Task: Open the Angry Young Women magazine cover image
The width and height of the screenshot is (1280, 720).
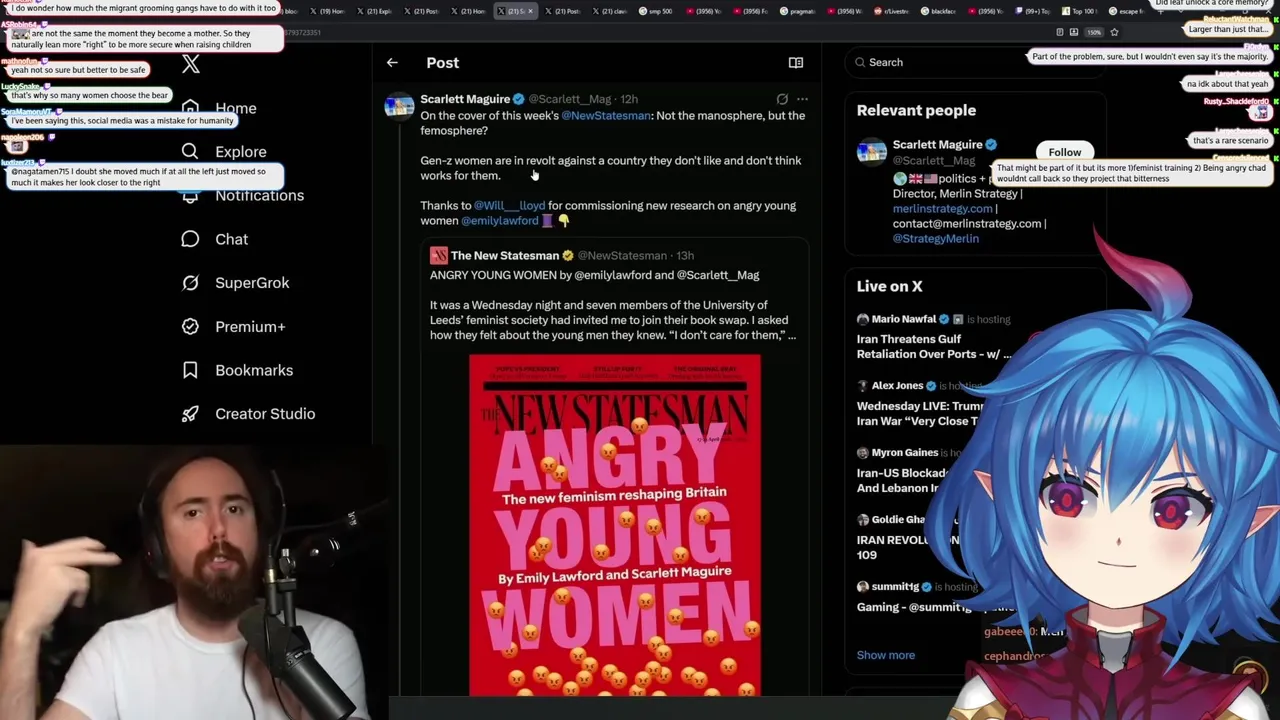Action: [615, 525]
